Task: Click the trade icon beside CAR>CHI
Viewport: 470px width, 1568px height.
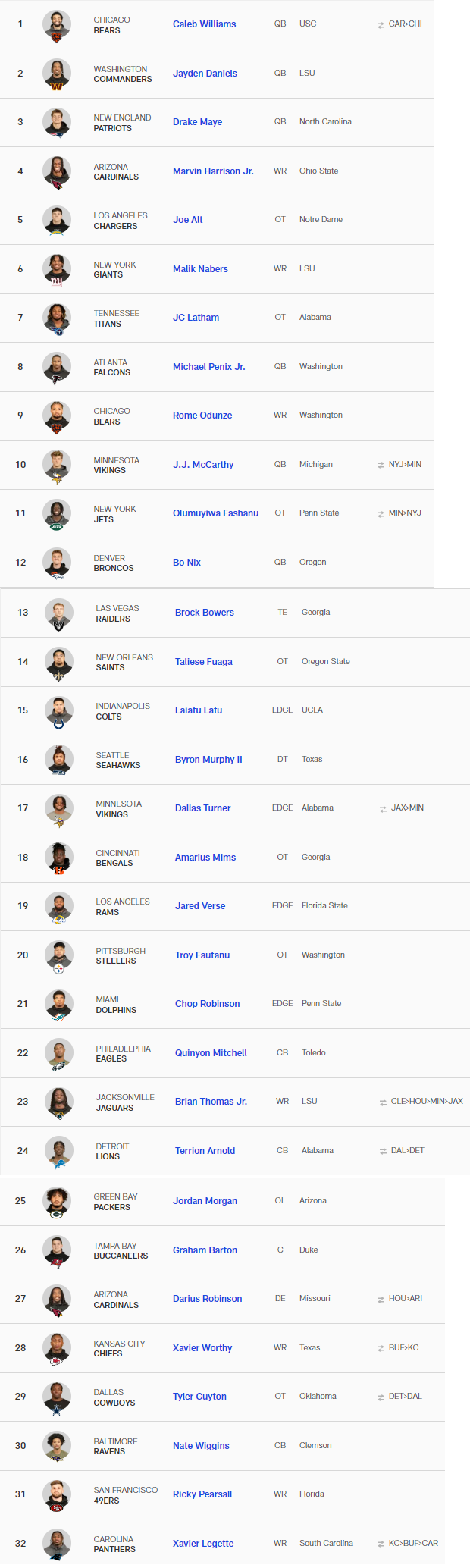Action: [381, 25]
